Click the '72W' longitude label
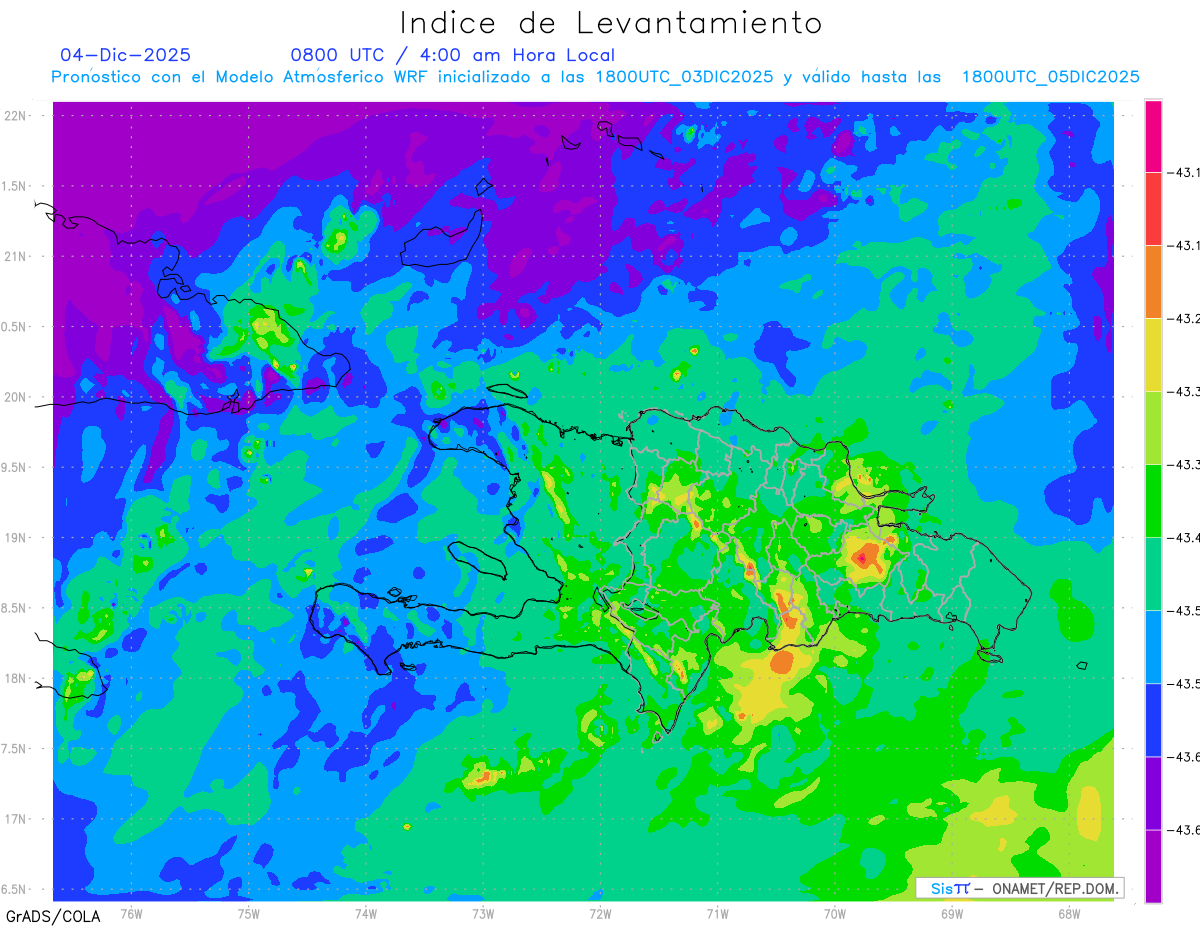1200x927 pixels. click(x=600, y=914)
